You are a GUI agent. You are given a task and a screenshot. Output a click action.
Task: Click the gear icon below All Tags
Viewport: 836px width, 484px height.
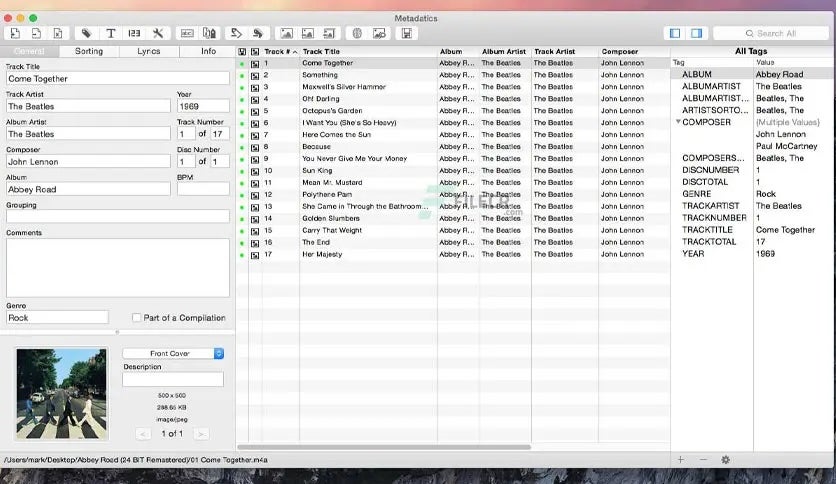click(725, 459)
